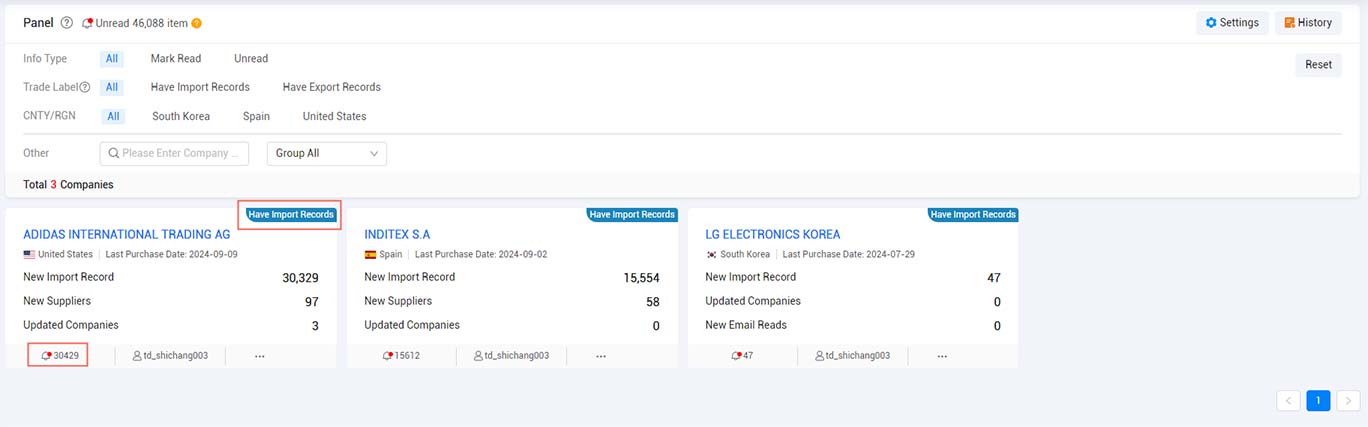Viewport: 1368px width, 427px height.
Task: Click Have Import Records badge on Adidas card
Action: pos(290,214)
